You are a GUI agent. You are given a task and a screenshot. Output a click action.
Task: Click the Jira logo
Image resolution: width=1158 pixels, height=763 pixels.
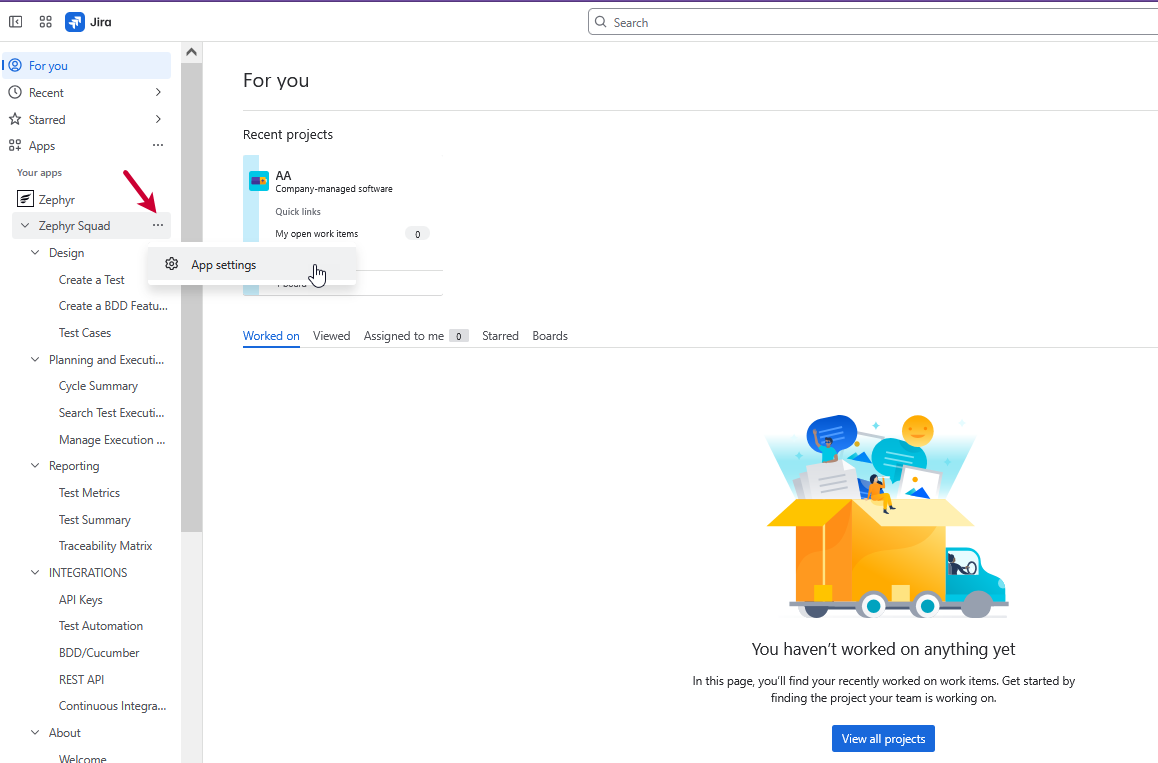click(75, 22)
